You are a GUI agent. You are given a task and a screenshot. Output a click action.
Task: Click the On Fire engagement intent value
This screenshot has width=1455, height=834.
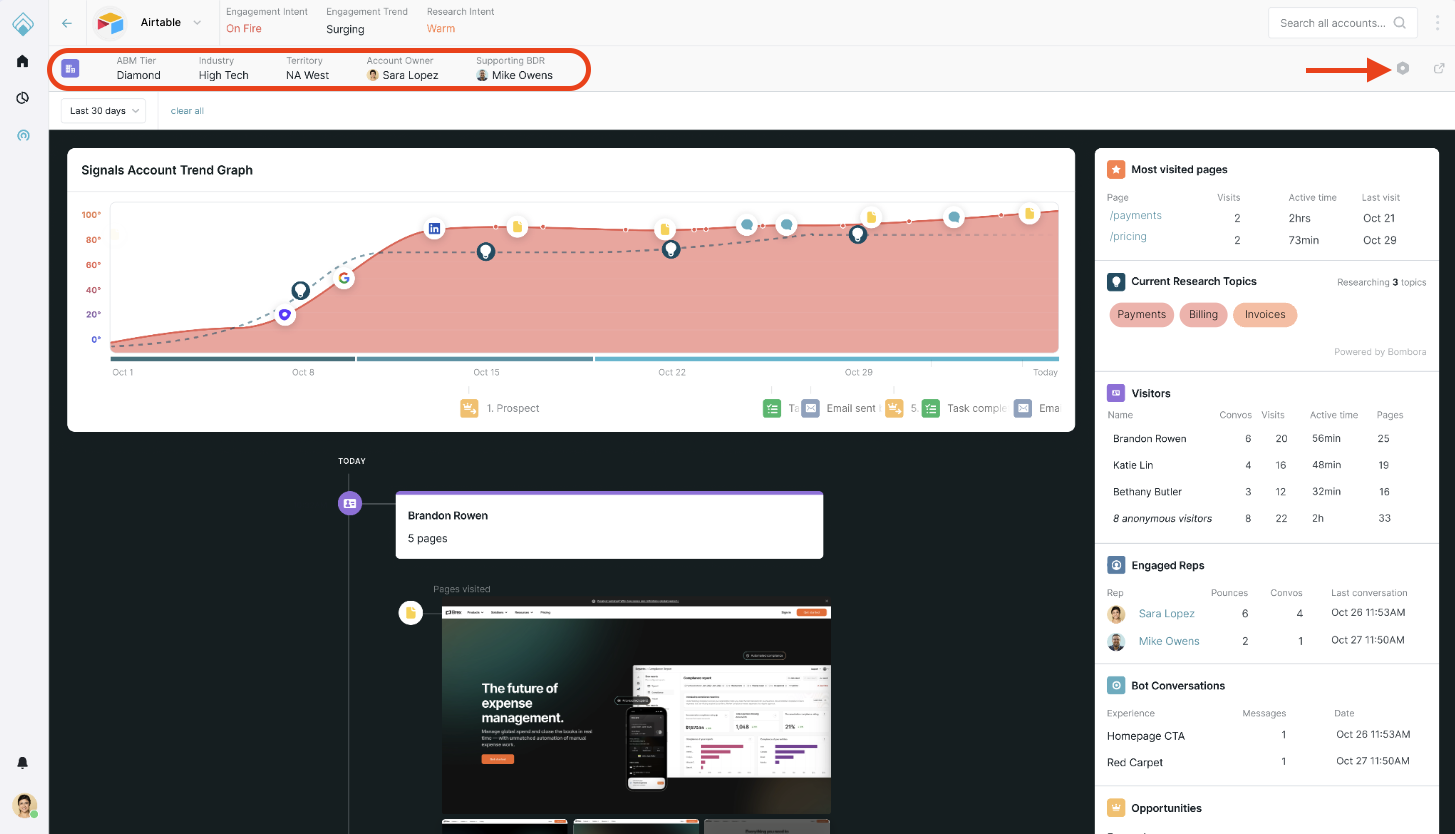(244, 29)
